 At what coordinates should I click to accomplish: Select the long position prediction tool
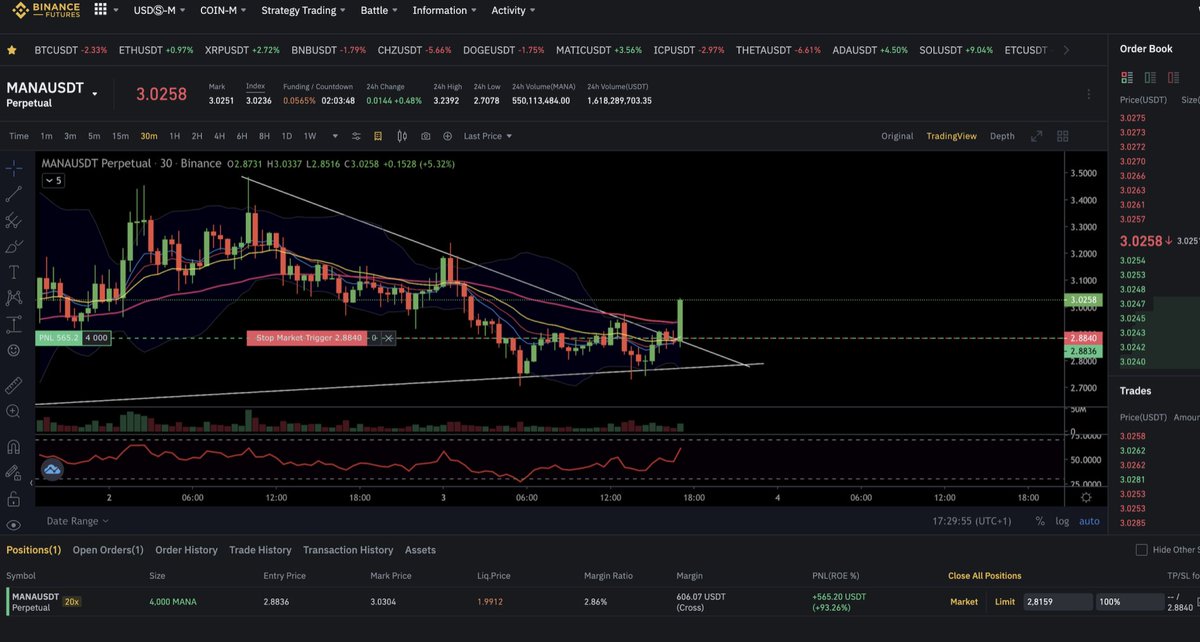14,323
